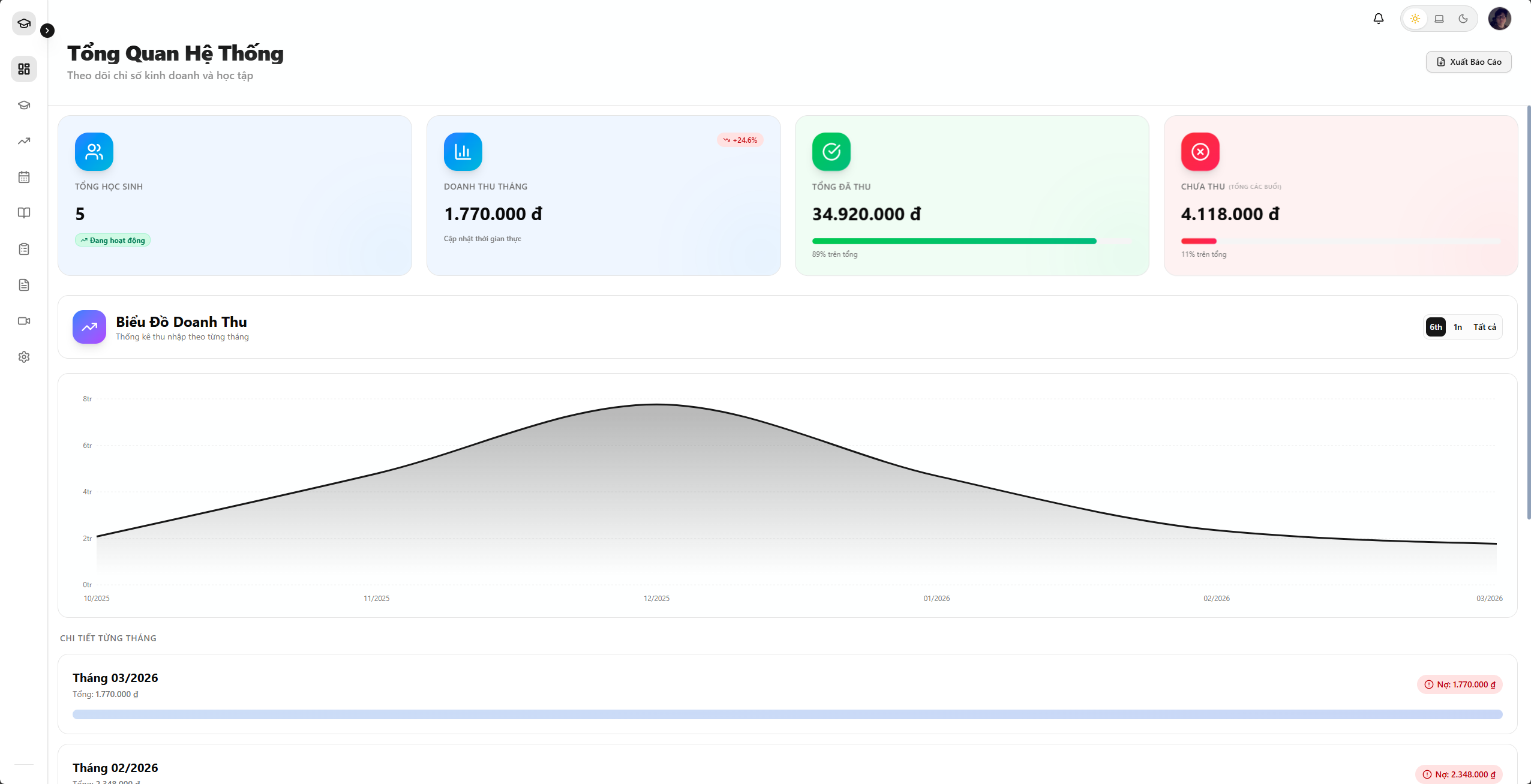Switch to dark theme moon toggle
This screenshot has height=784, width=1531.
pos(1463,19)
